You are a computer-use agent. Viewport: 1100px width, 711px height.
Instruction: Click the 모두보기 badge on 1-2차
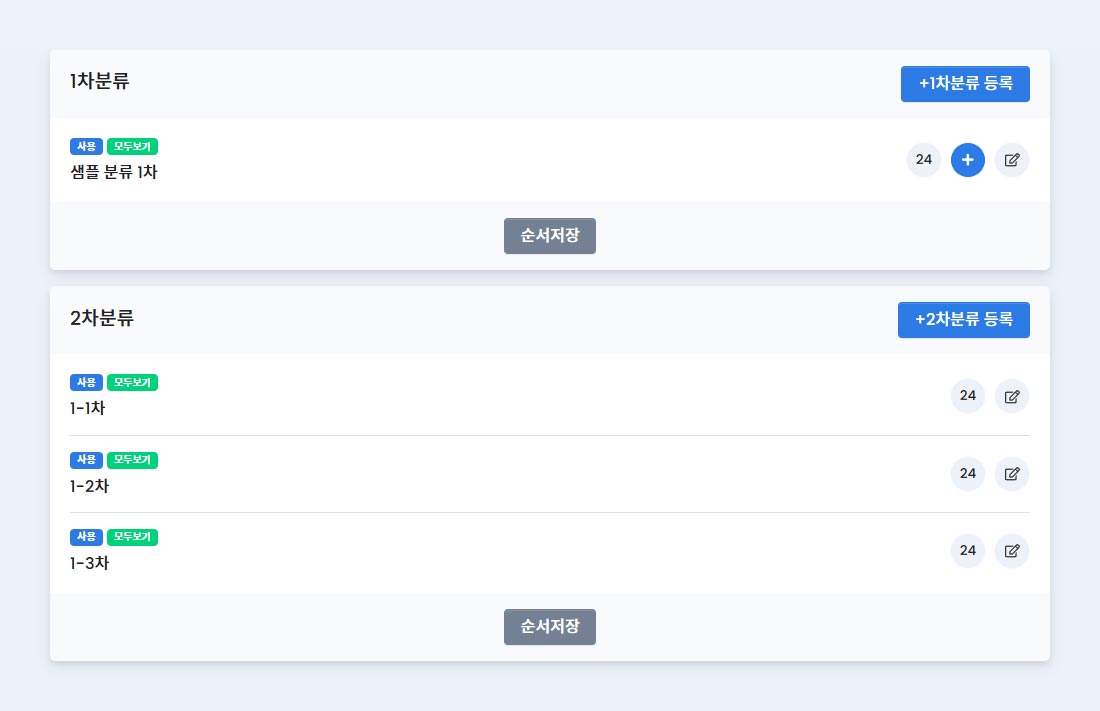(x=133, y=460)
